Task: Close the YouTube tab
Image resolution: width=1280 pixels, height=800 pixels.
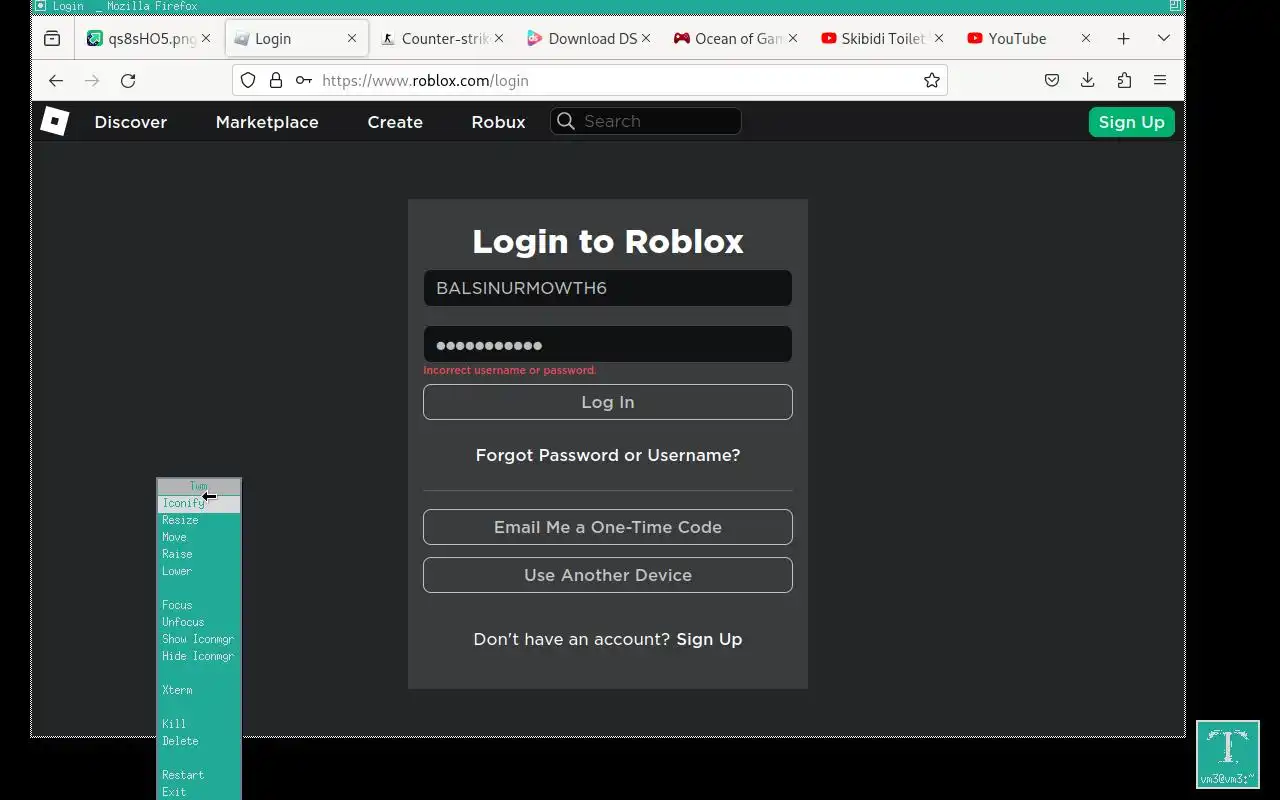Action: pos(1086,39)
